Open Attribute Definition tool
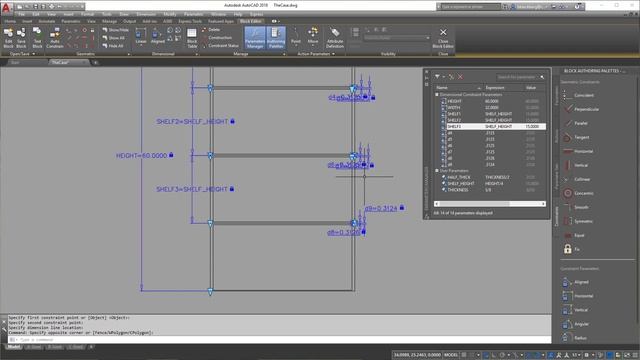This screenshot has height=360, width=640. (x=335, y=38)
